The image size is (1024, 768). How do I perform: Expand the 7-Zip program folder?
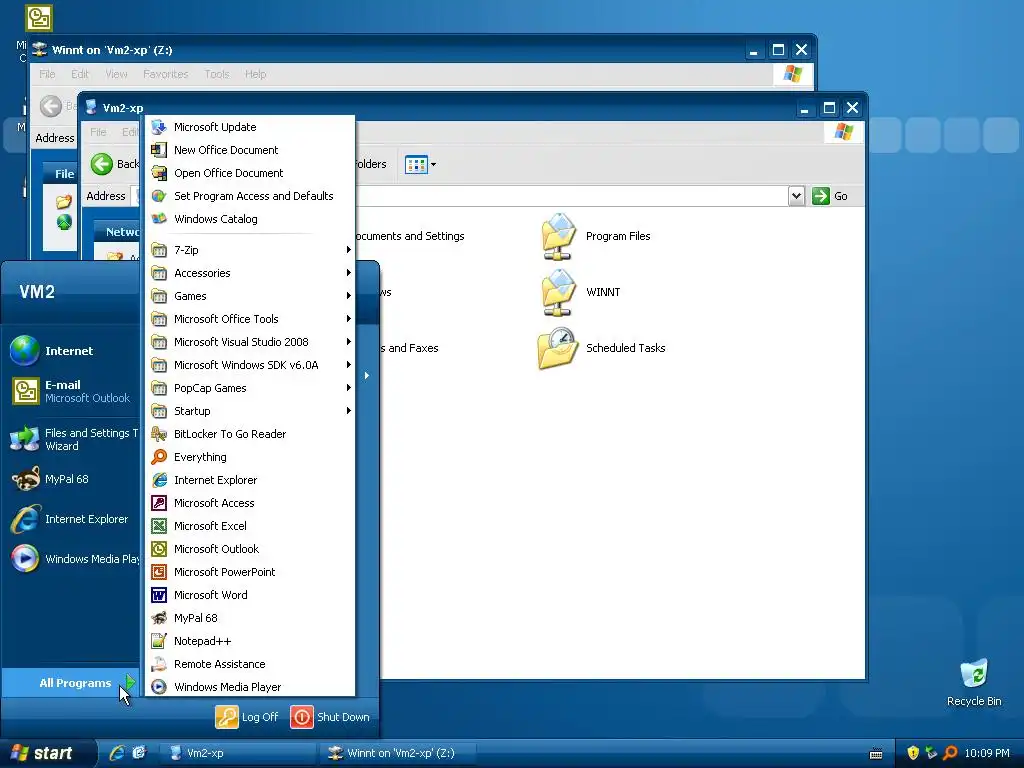(x=250, y=249)
